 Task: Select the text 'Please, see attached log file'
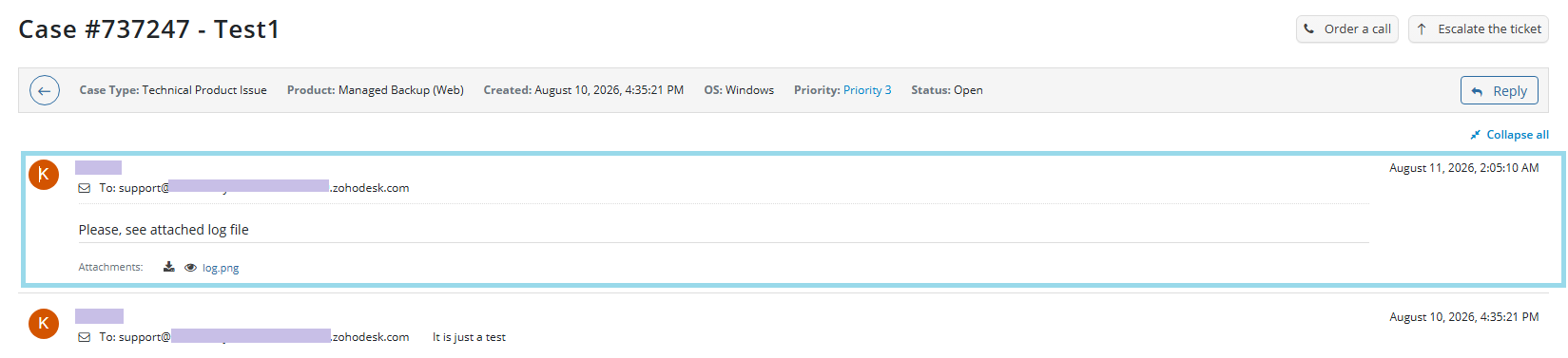point(164,230)
